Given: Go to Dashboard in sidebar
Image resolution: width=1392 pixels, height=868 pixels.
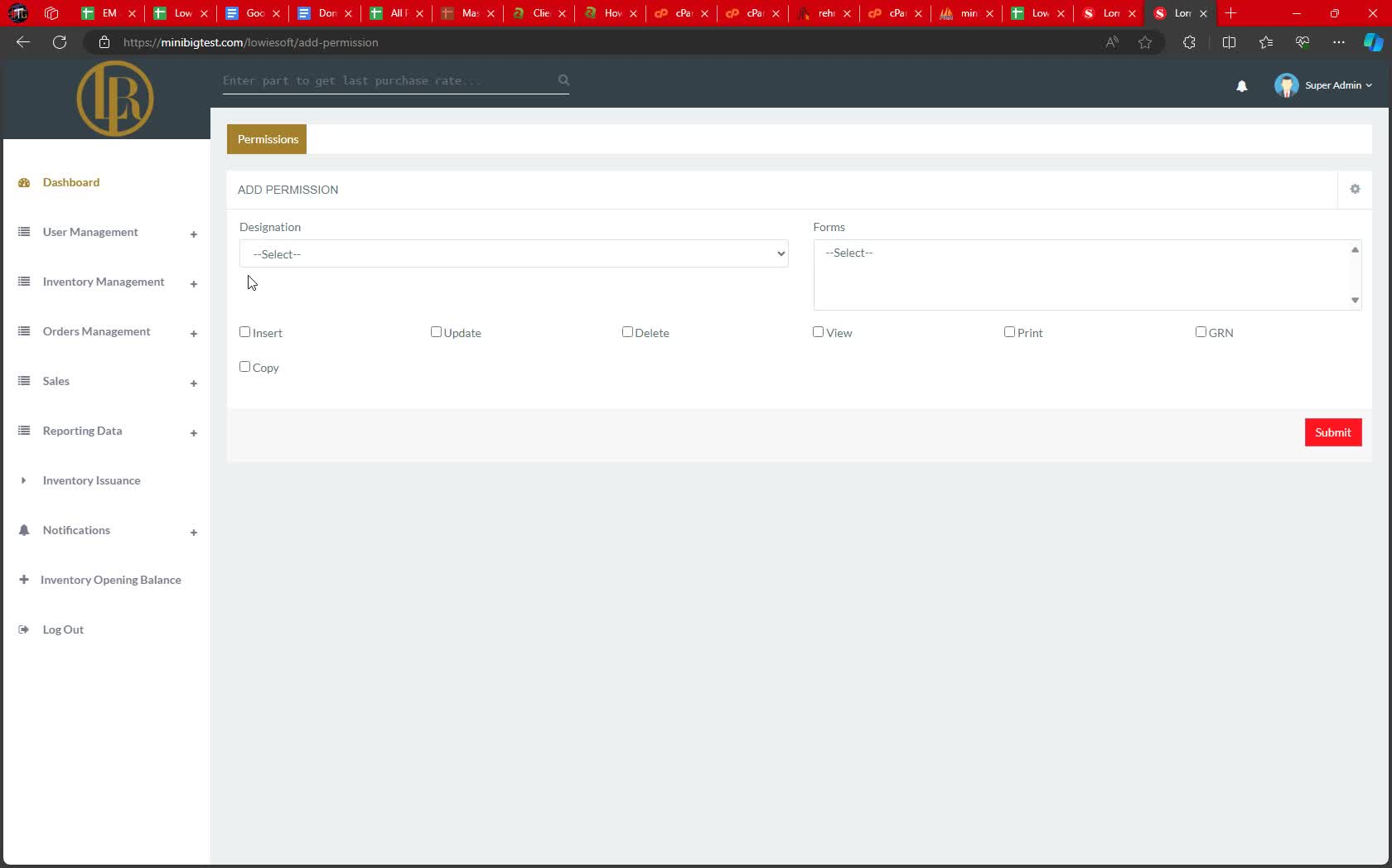Looking at the screenshot, I should click(71, 182).
